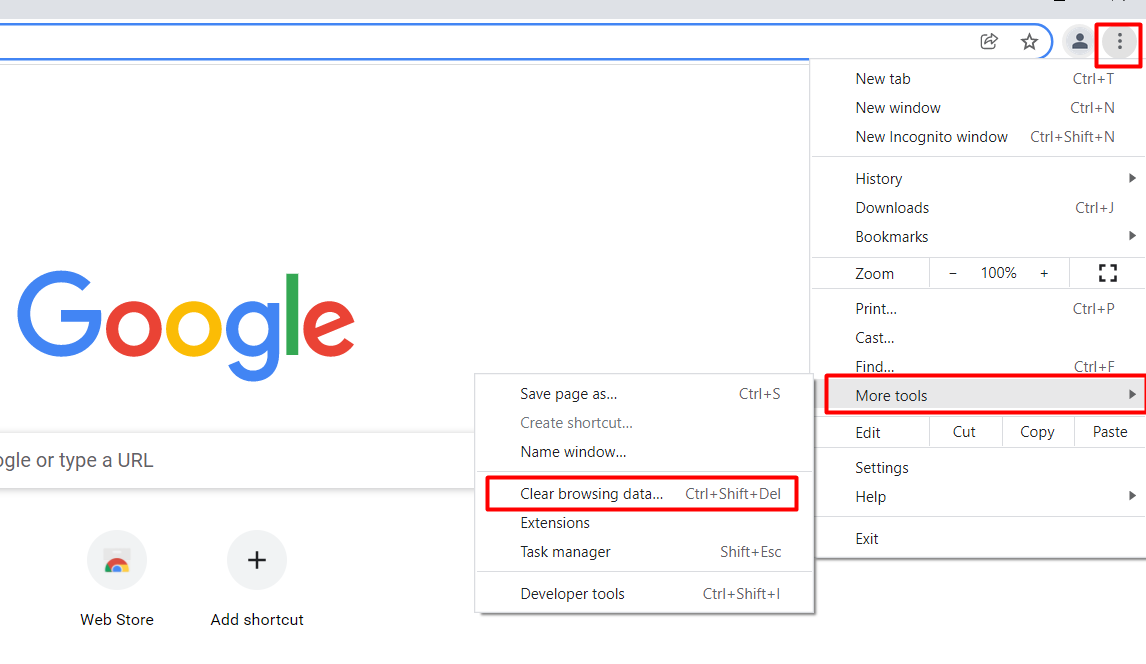Select Clear browsing data... in submenu
The width and height of the screenshot is (1146, 664).
tap(642, 494)
